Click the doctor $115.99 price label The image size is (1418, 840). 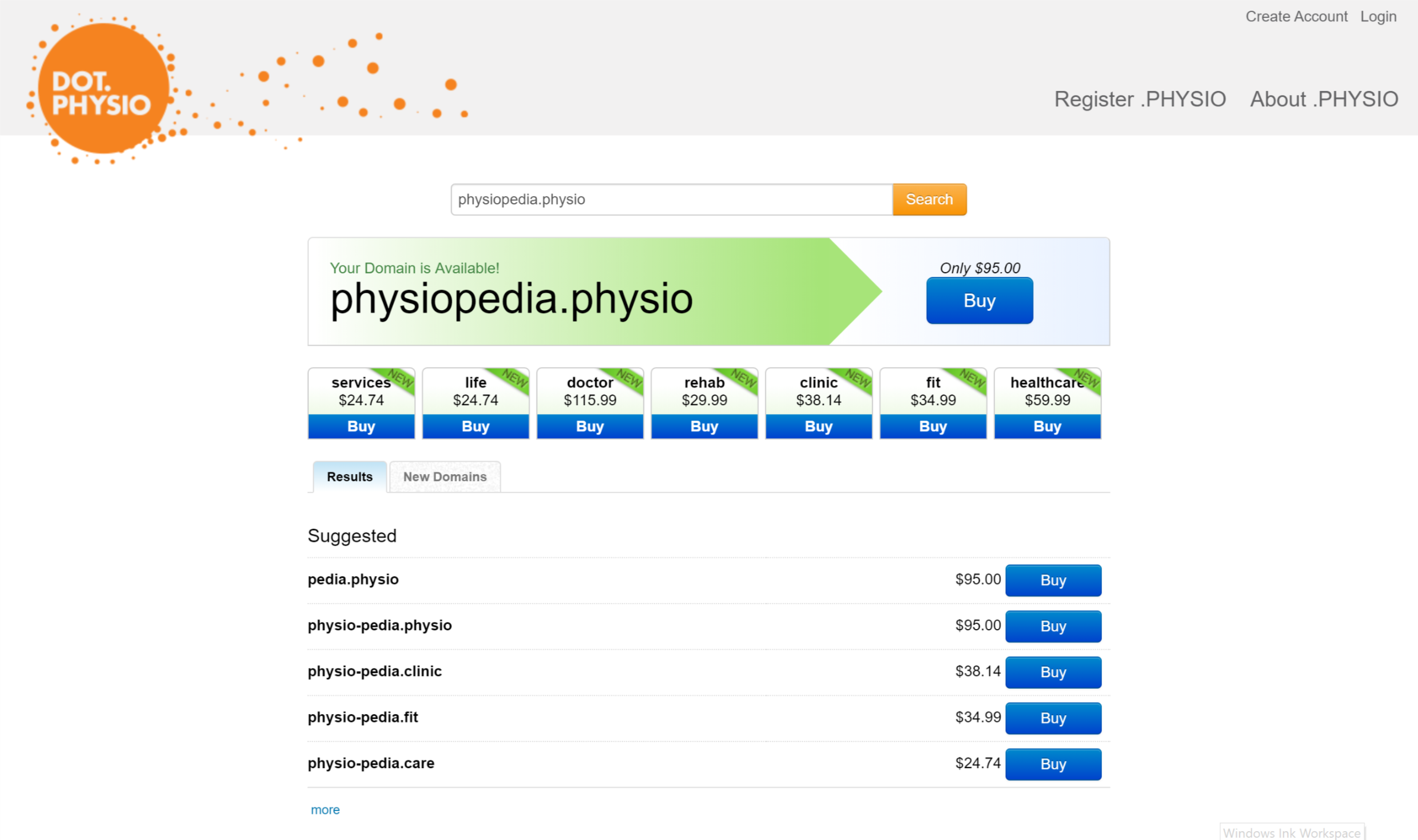tap(590, 400)
